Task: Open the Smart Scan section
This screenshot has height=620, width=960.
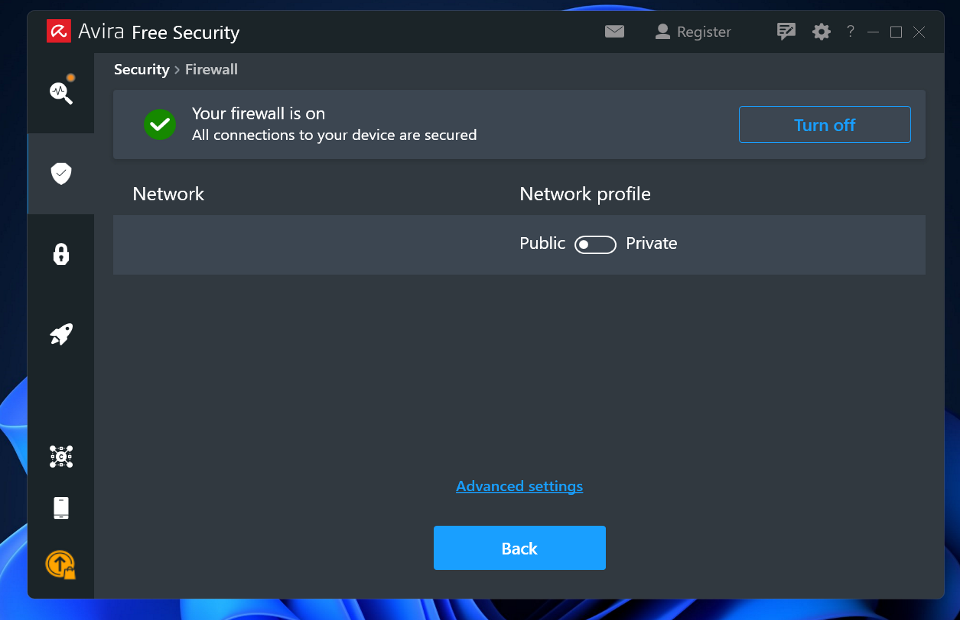Action: pyautogui.click(x=60, y=92)
